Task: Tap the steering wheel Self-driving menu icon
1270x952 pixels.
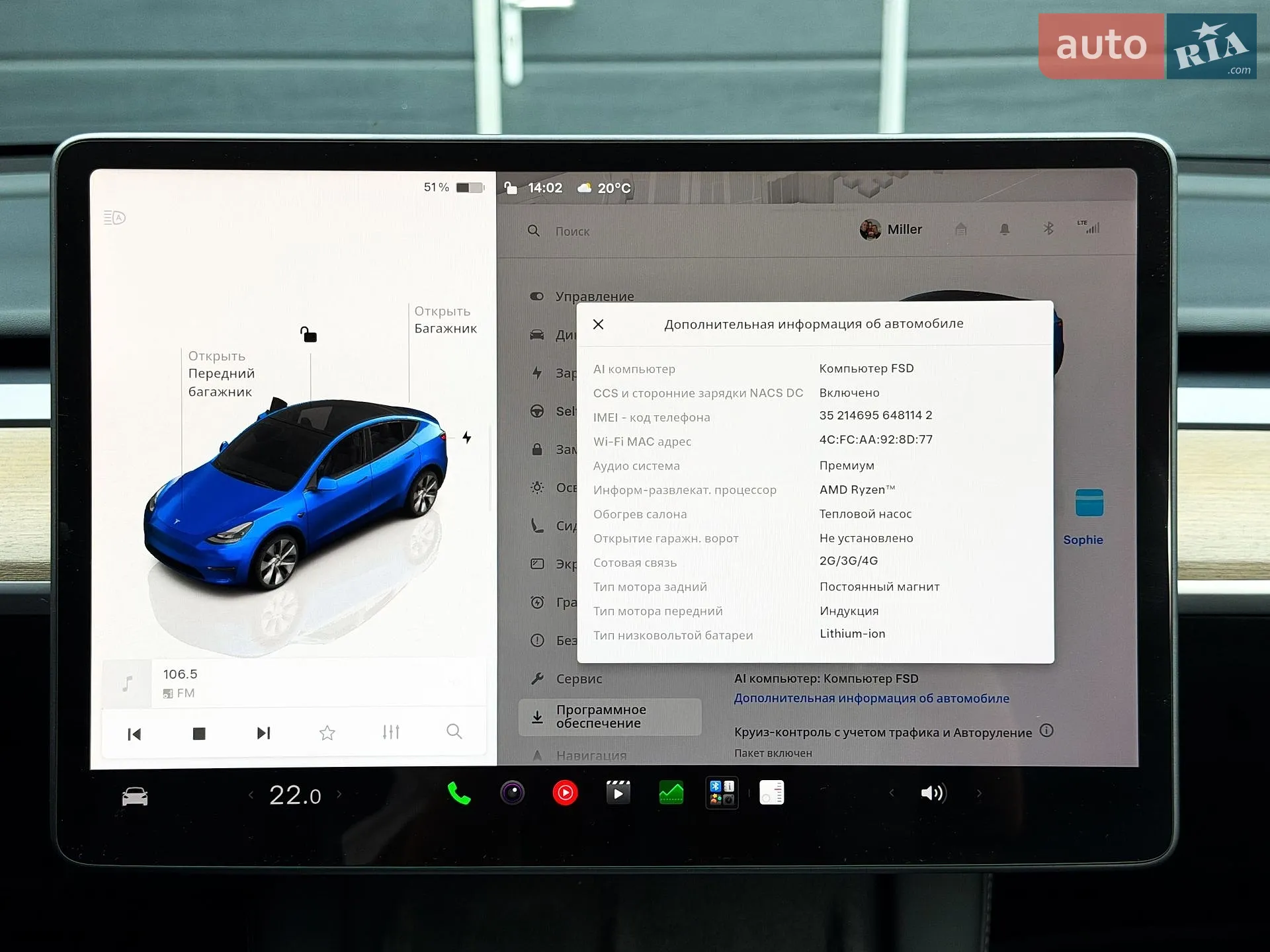Action: pyautogui.click(x=537, y=411)
